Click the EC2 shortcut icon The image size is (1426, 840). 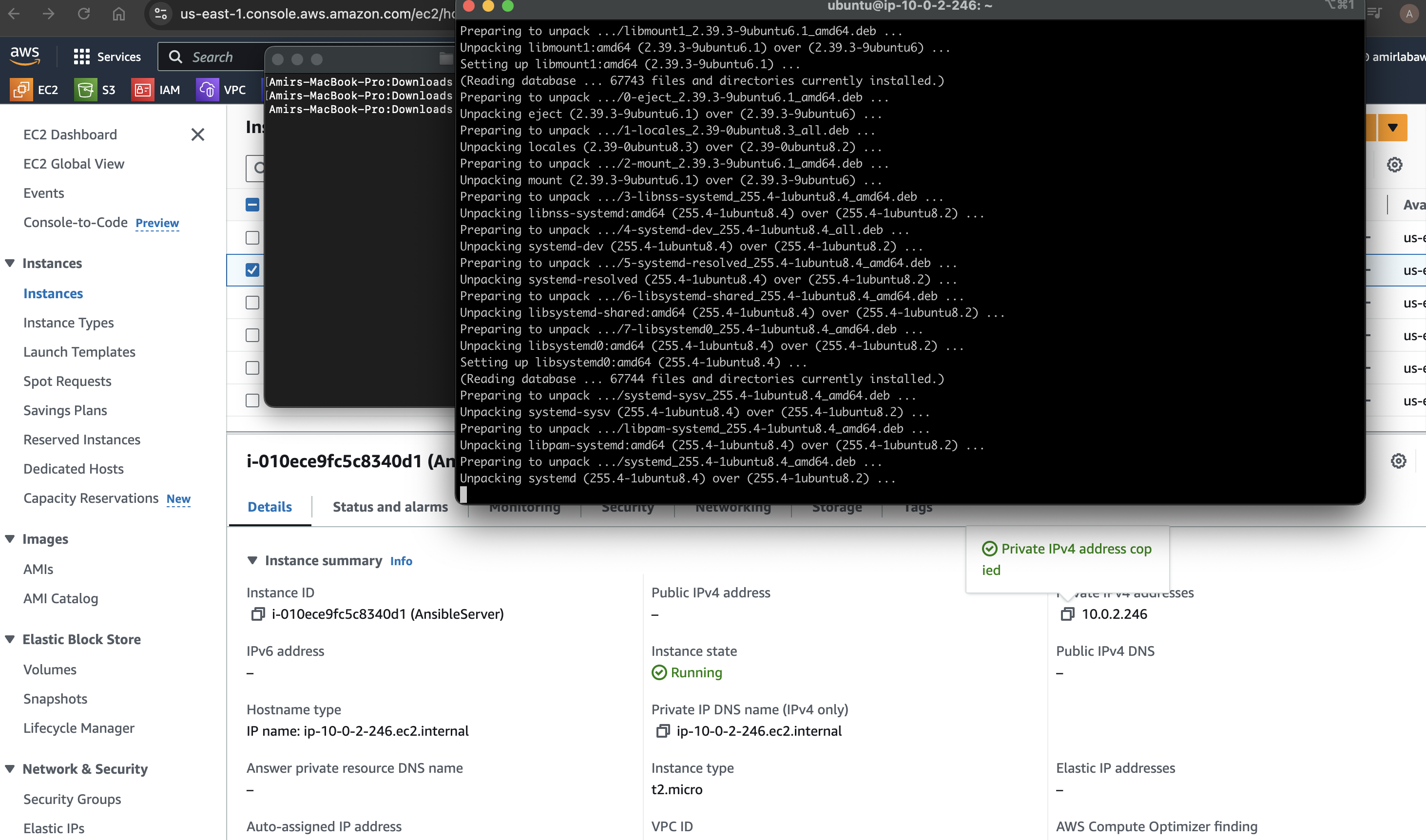(21, 90)
